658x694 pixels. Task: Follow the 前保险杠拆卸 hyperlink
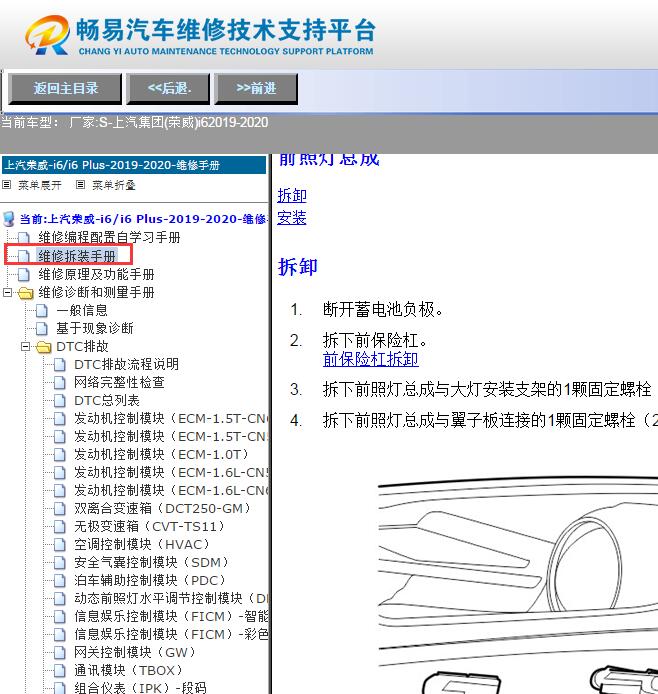click(371, 359)
